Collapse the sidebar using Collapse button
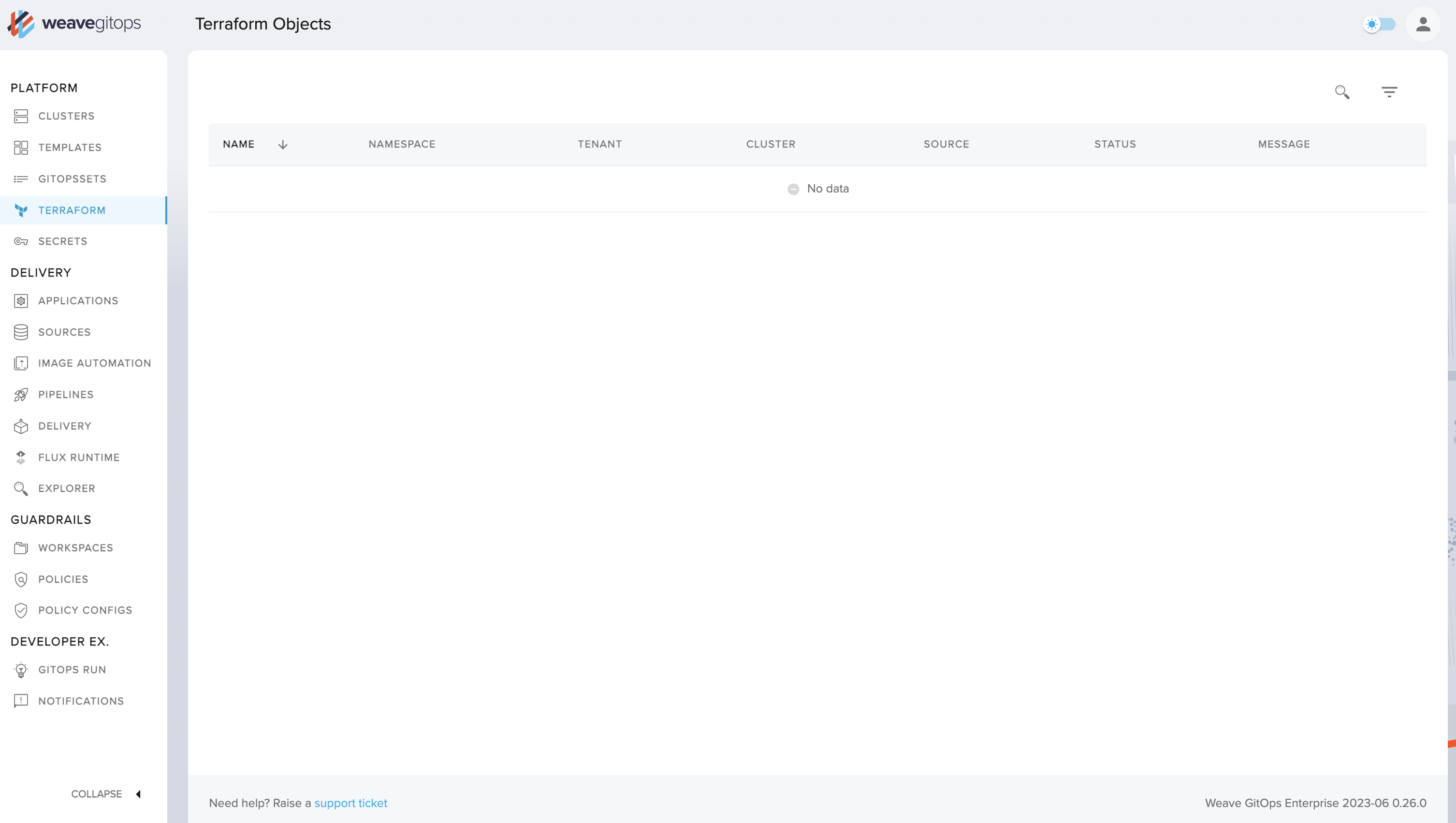This screenshot has height=823, width=1456. click(x=108, y=793)
